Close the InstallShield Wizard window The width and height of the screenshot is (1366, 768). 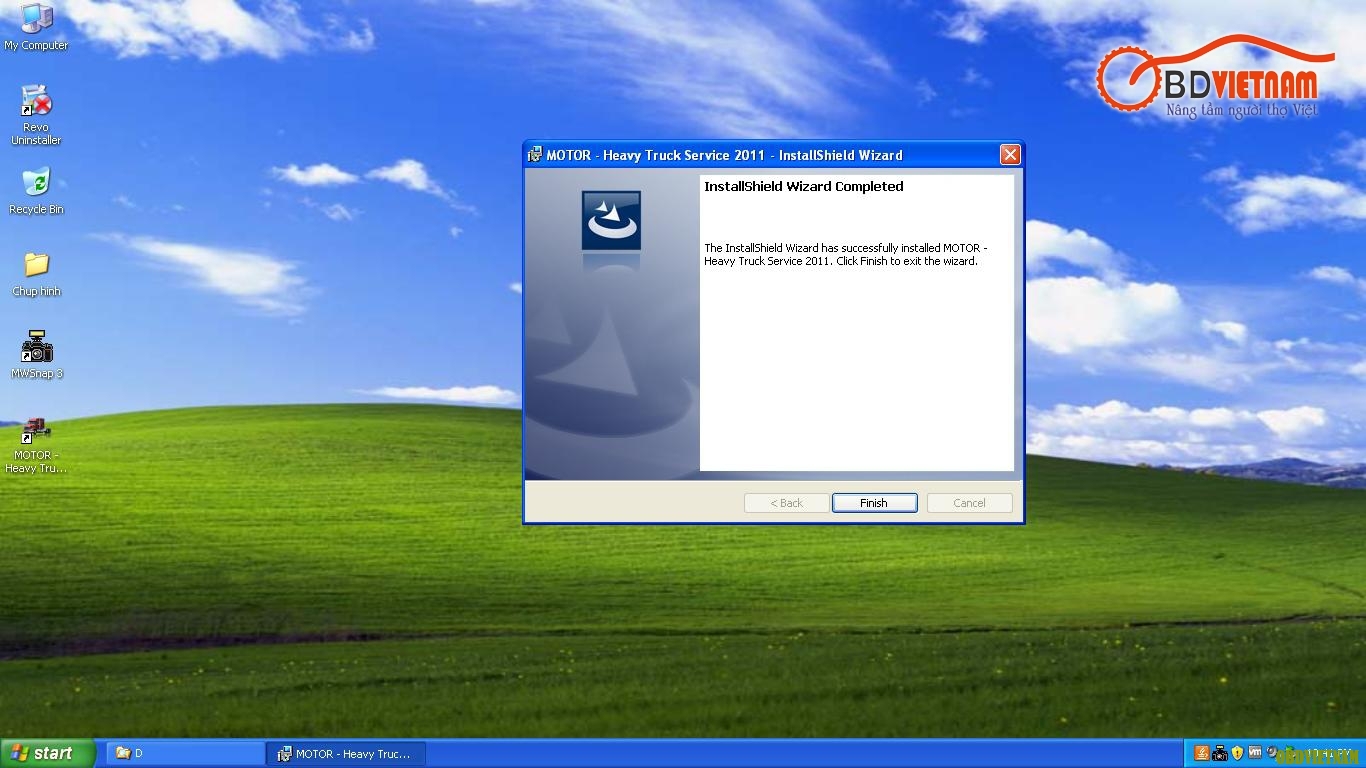click(1010, 154)
